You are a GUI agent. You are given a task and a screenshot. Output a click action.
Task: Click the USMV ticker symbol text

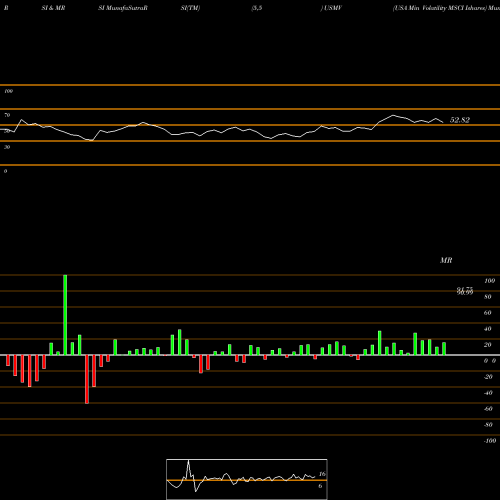[x=332, y=8]
